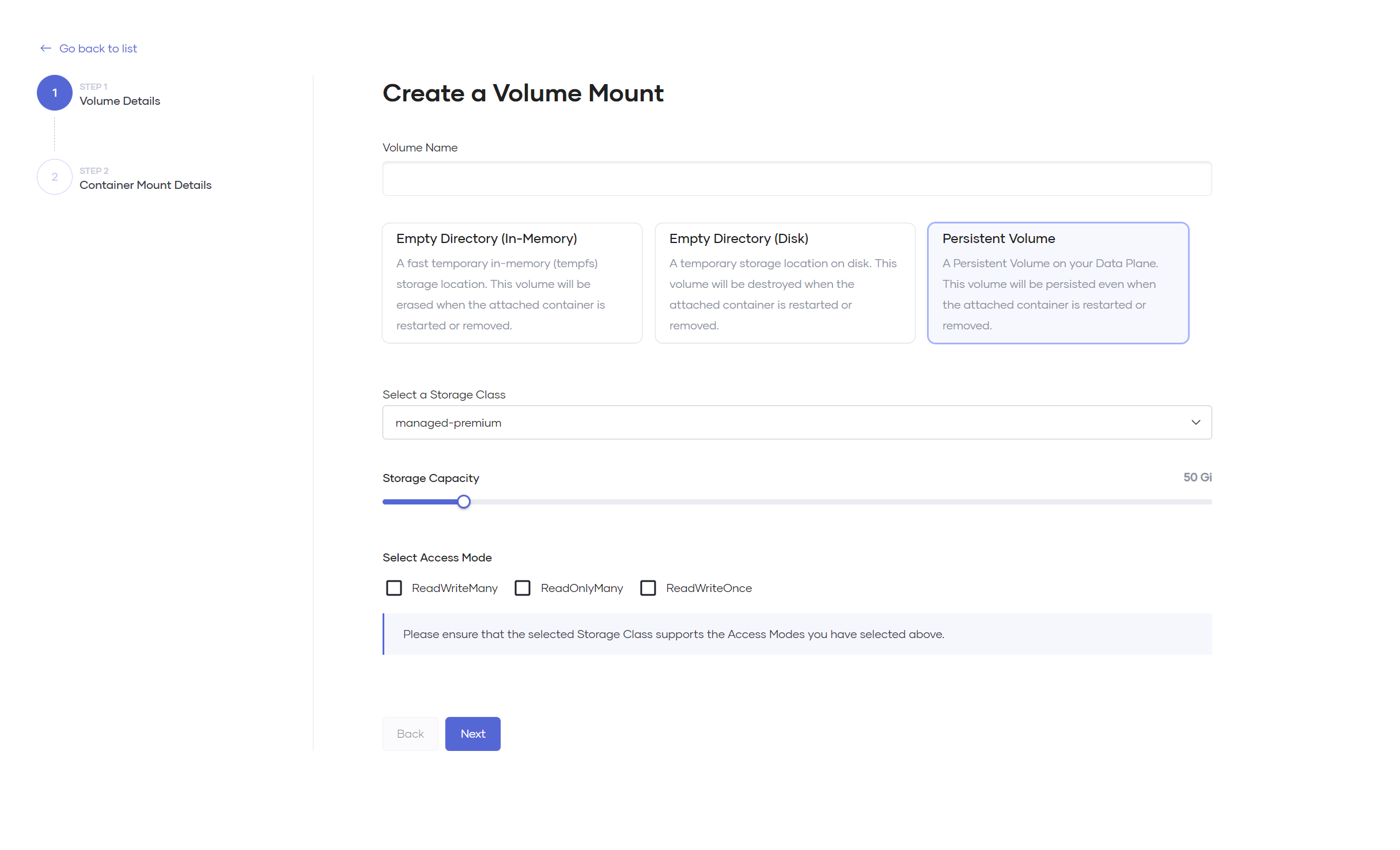Image resolution: width=1400 pixels, height=850 pixels.
Task: Select the Volume Details step label
Action: pyautogui.click(x=120, y=101)
